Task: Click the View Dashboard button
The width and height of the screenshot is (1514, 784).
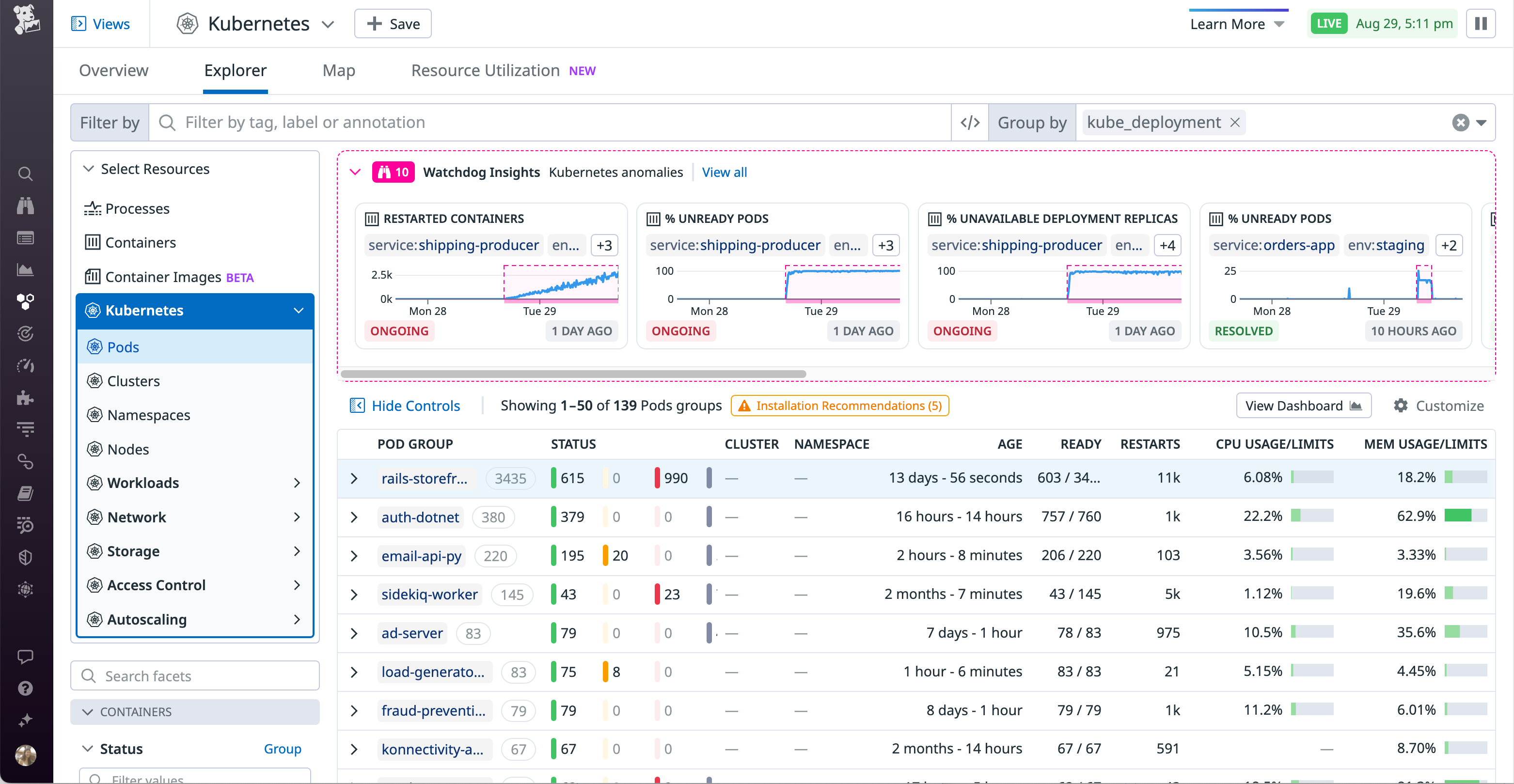Action: click(1304, 405)
